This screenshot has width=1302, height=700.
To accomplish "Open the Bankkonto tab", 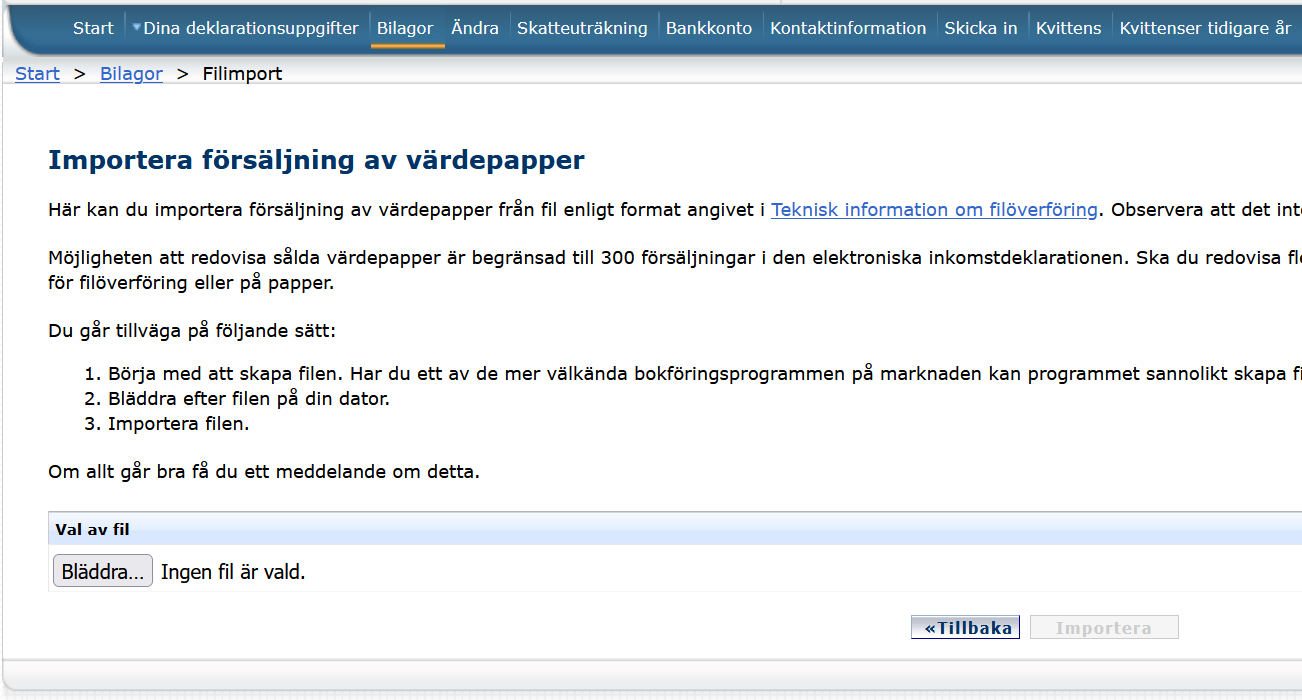I will click(x=709, y=28).
